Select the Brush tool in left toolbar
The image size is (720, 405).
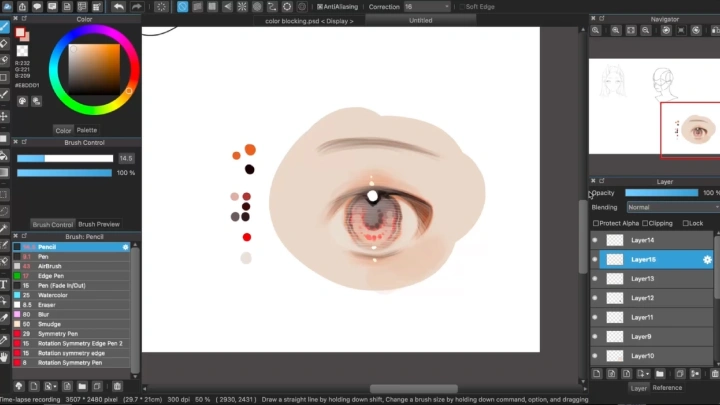point(4,27)
